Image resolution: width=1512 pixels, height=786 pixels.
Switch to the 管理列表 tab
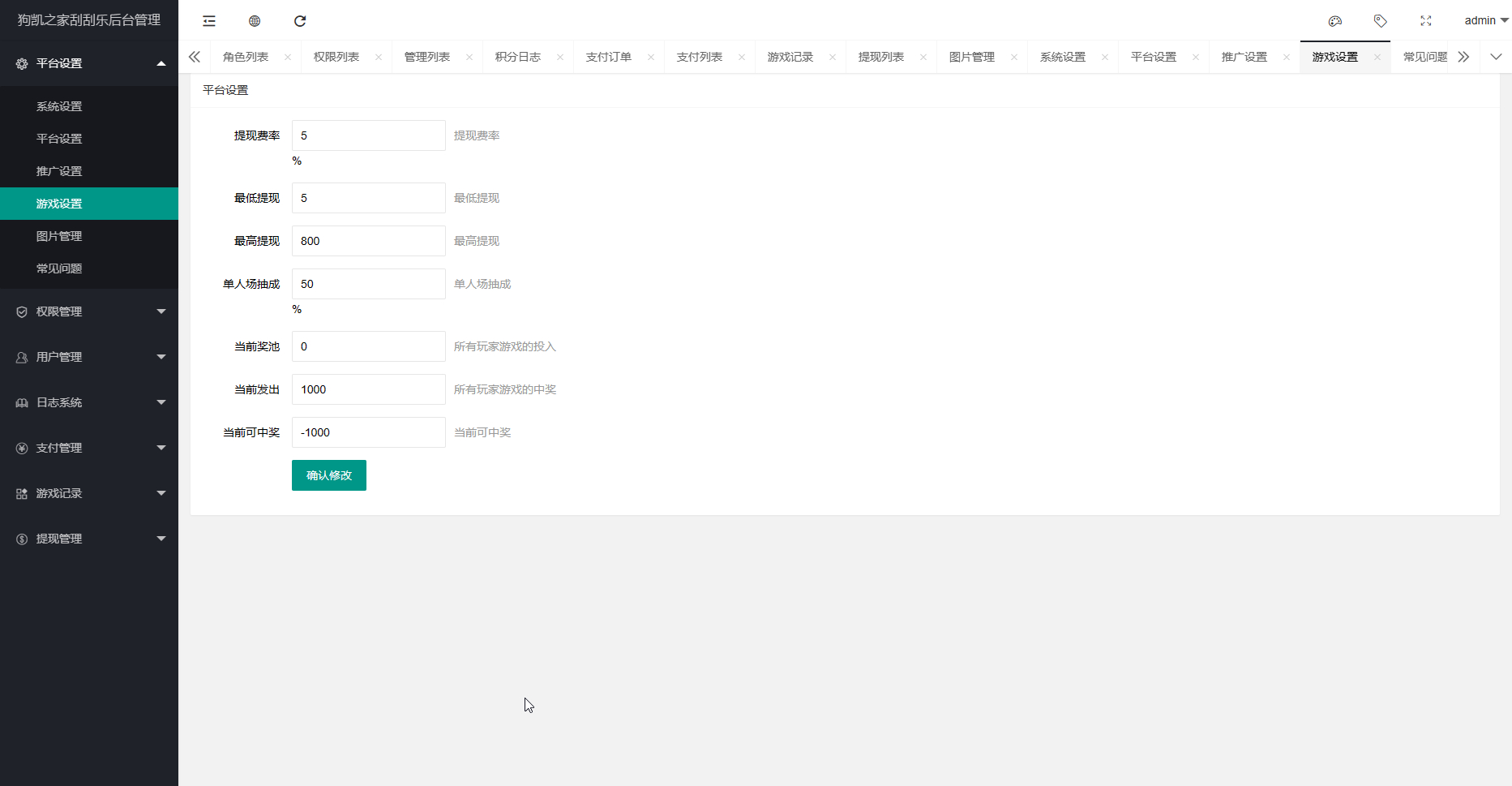click(427, 57)
